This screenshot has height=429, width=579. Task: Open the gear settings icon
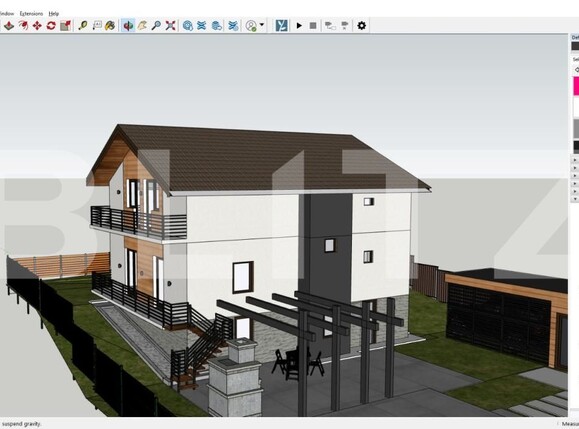point(362,25)
